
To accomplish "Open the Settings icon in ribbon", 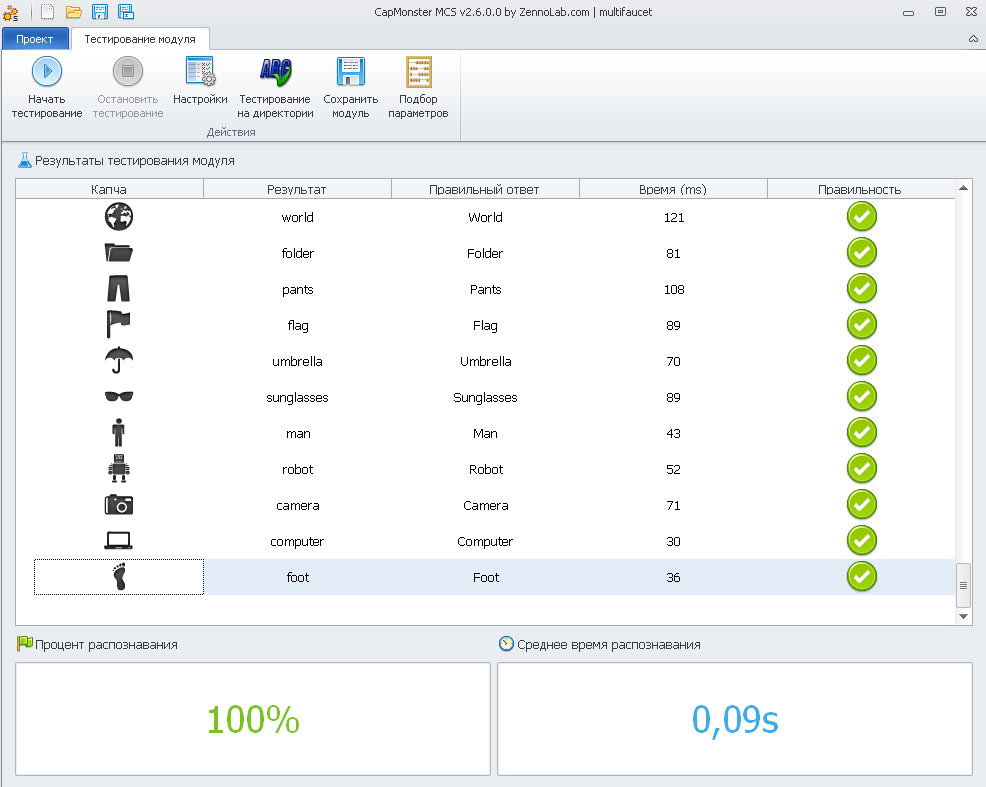I will click(200, 72).
